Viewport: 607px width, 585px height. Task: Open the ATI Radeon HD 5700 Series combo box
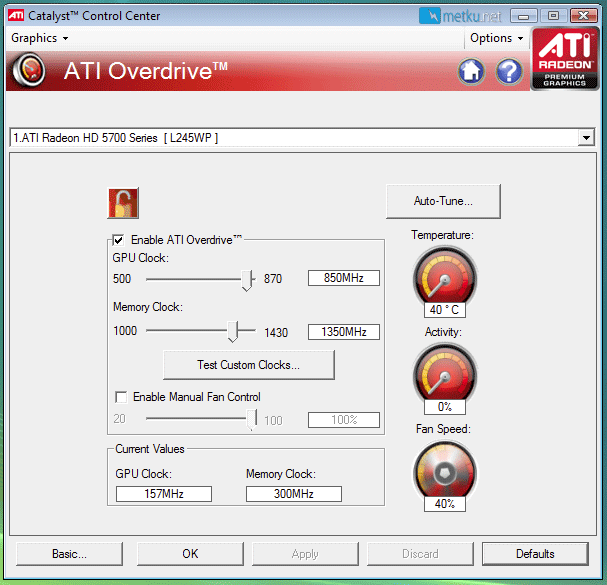pos(302,137)
